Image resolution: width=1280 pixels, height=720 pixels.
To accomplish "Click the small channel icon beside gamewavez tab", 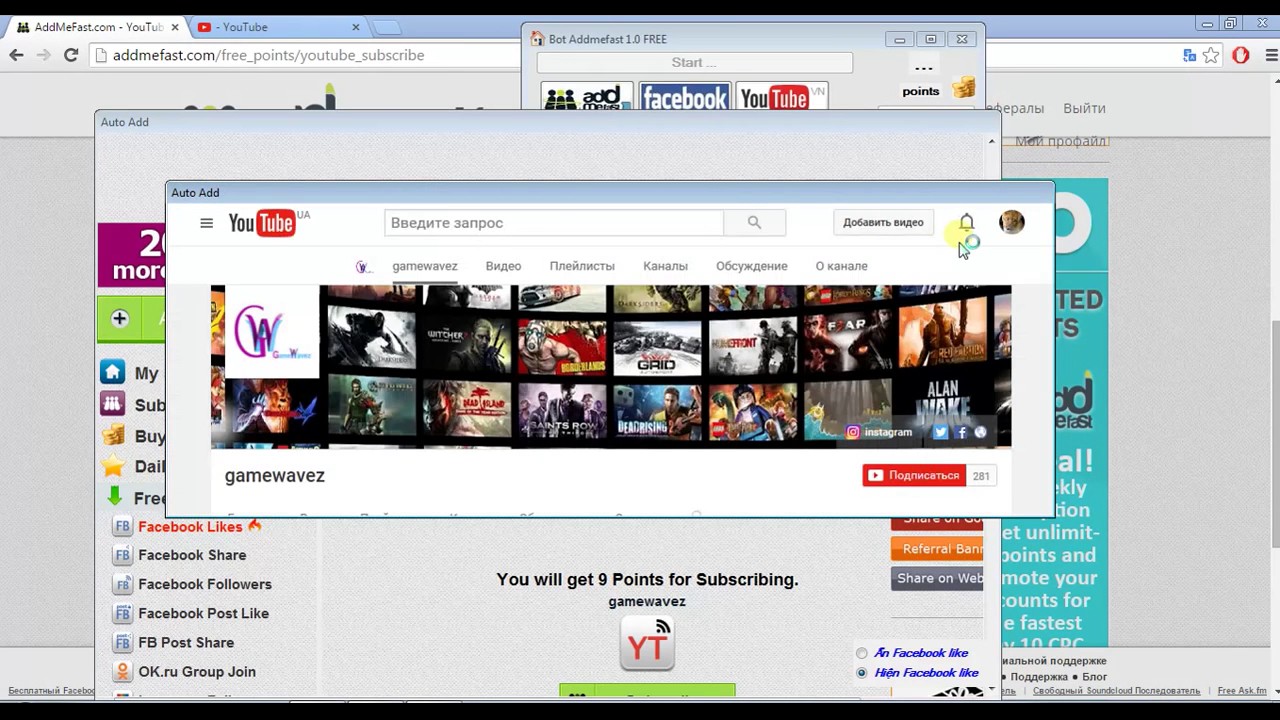I will pos(362,266).
